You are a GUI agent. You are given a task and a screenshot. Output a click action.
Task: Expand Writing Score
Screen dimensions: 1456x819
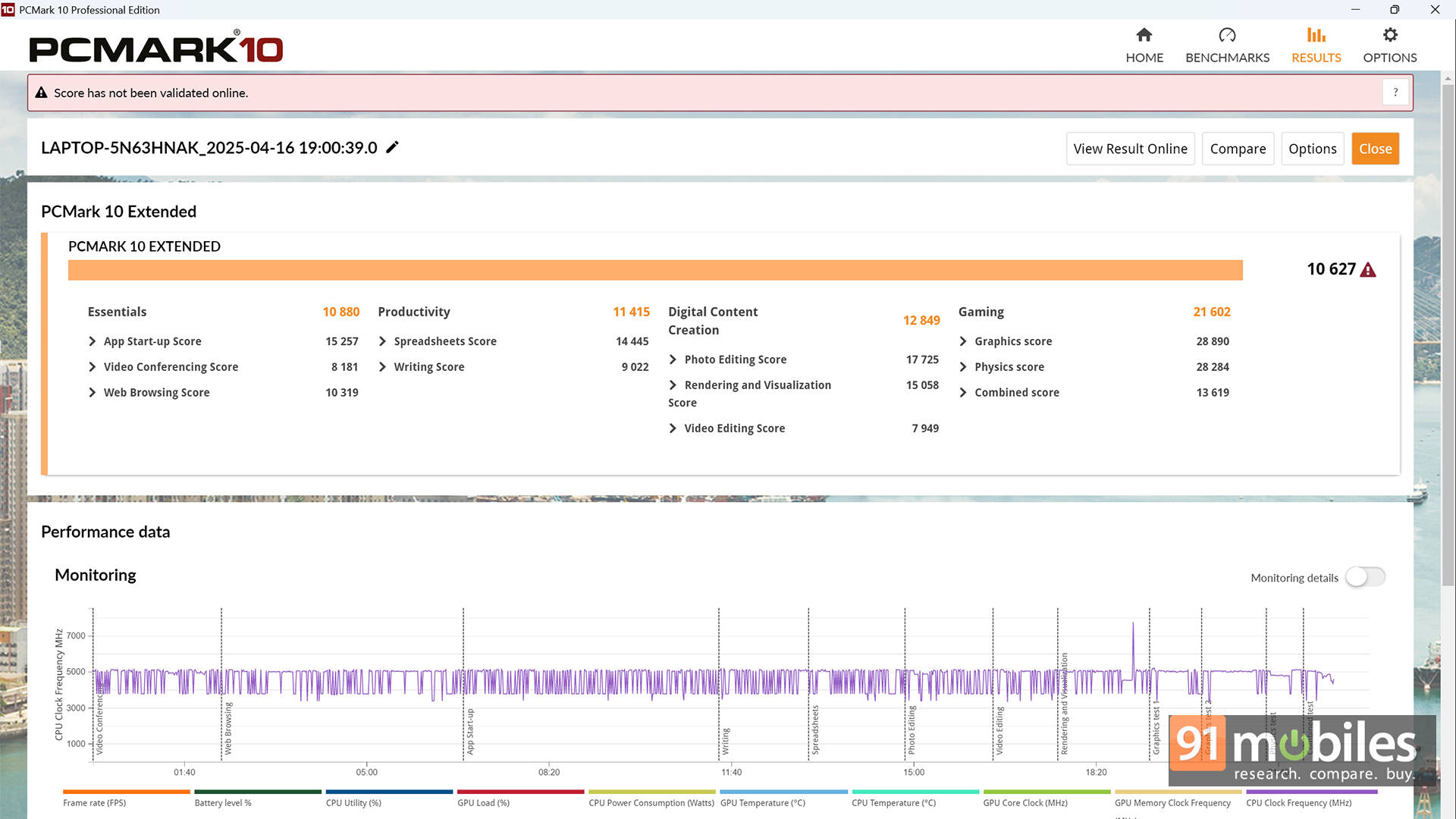382,367
